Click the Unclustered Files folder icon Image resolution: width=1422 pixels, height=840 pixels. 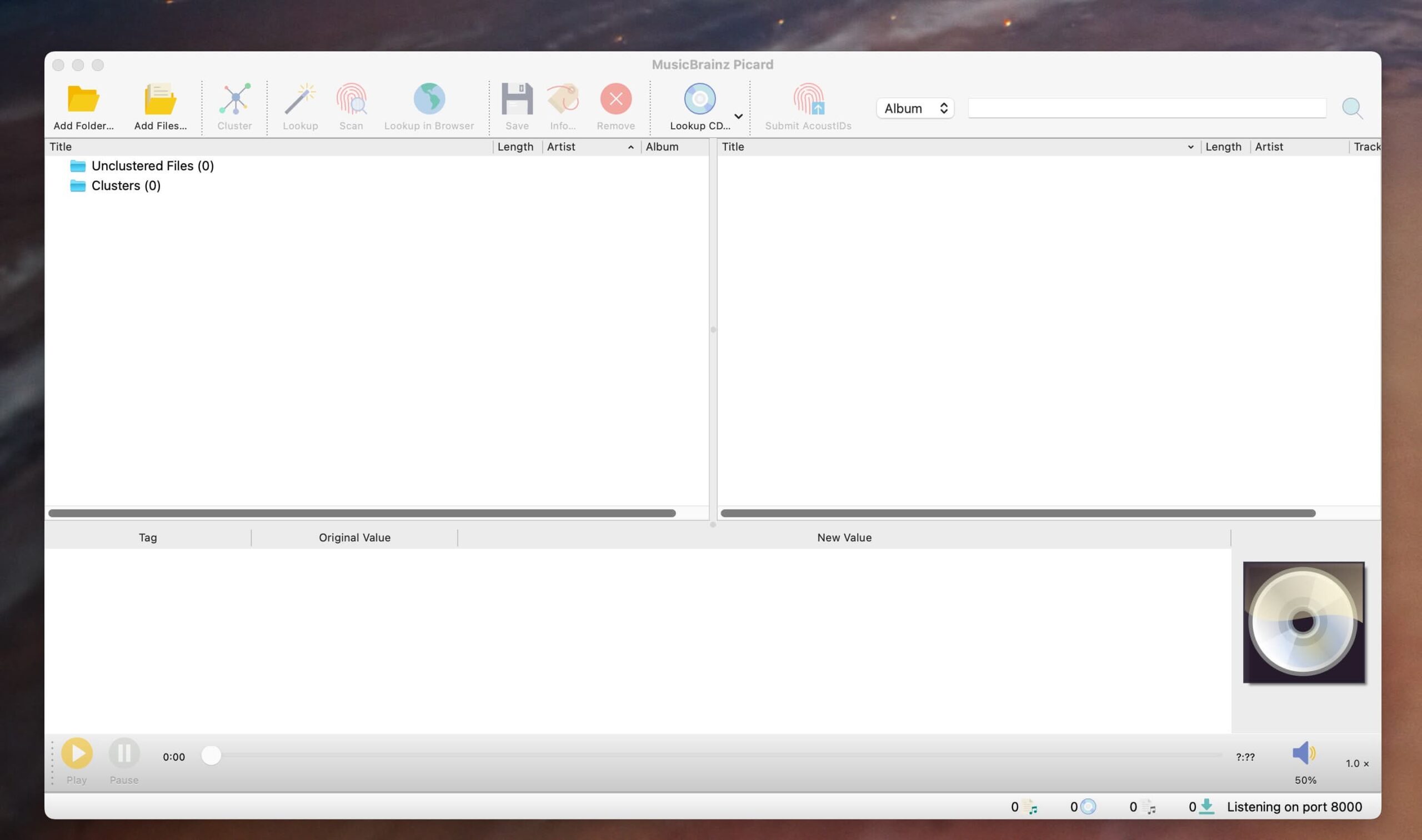78,166
